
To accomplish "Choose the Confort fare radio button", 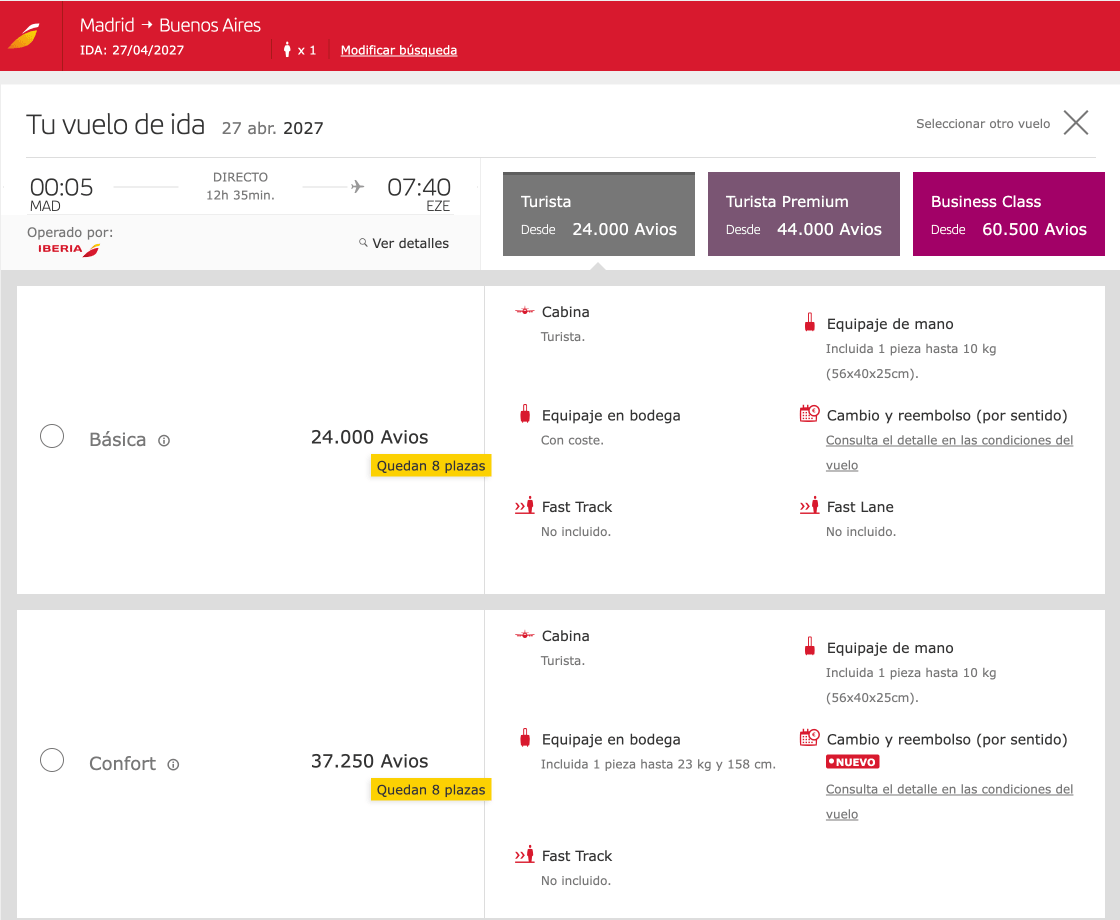I will 52,760.
